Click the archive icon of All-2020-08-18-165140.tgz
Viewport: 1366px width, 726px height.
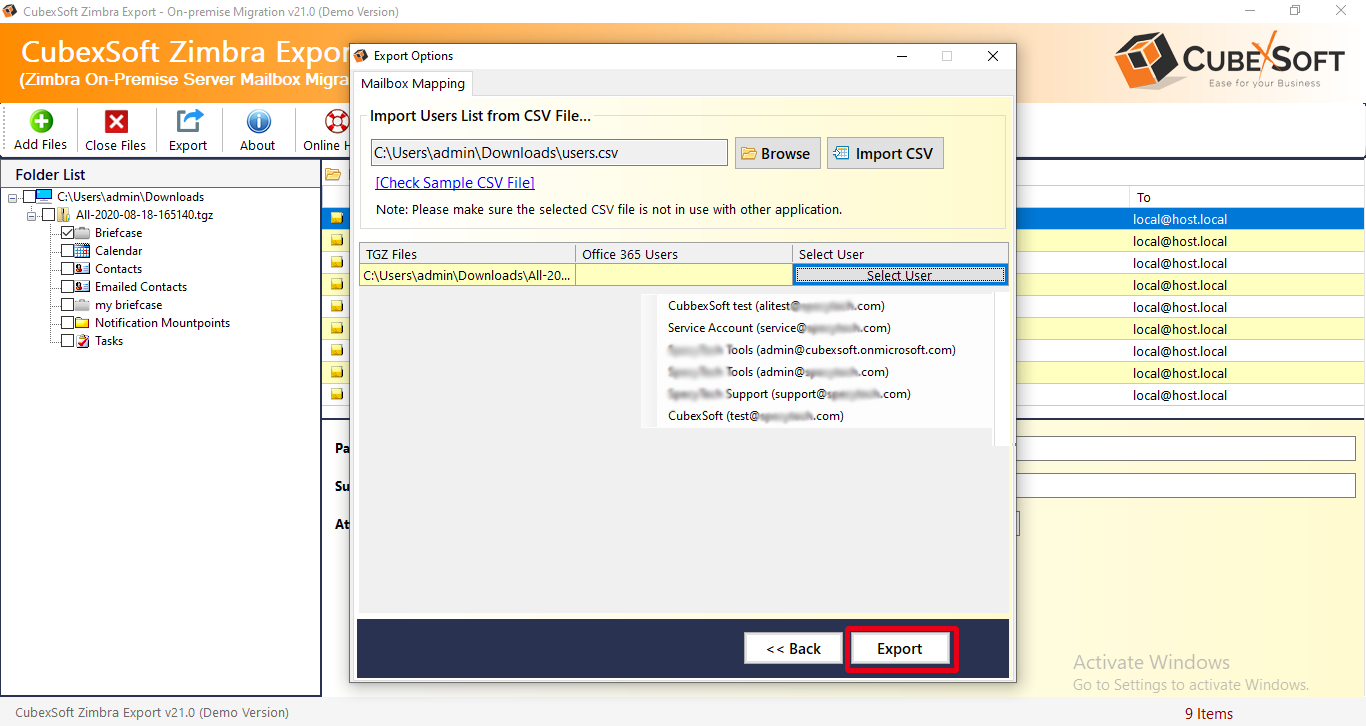pyautogui.click(x=63, y=215)
